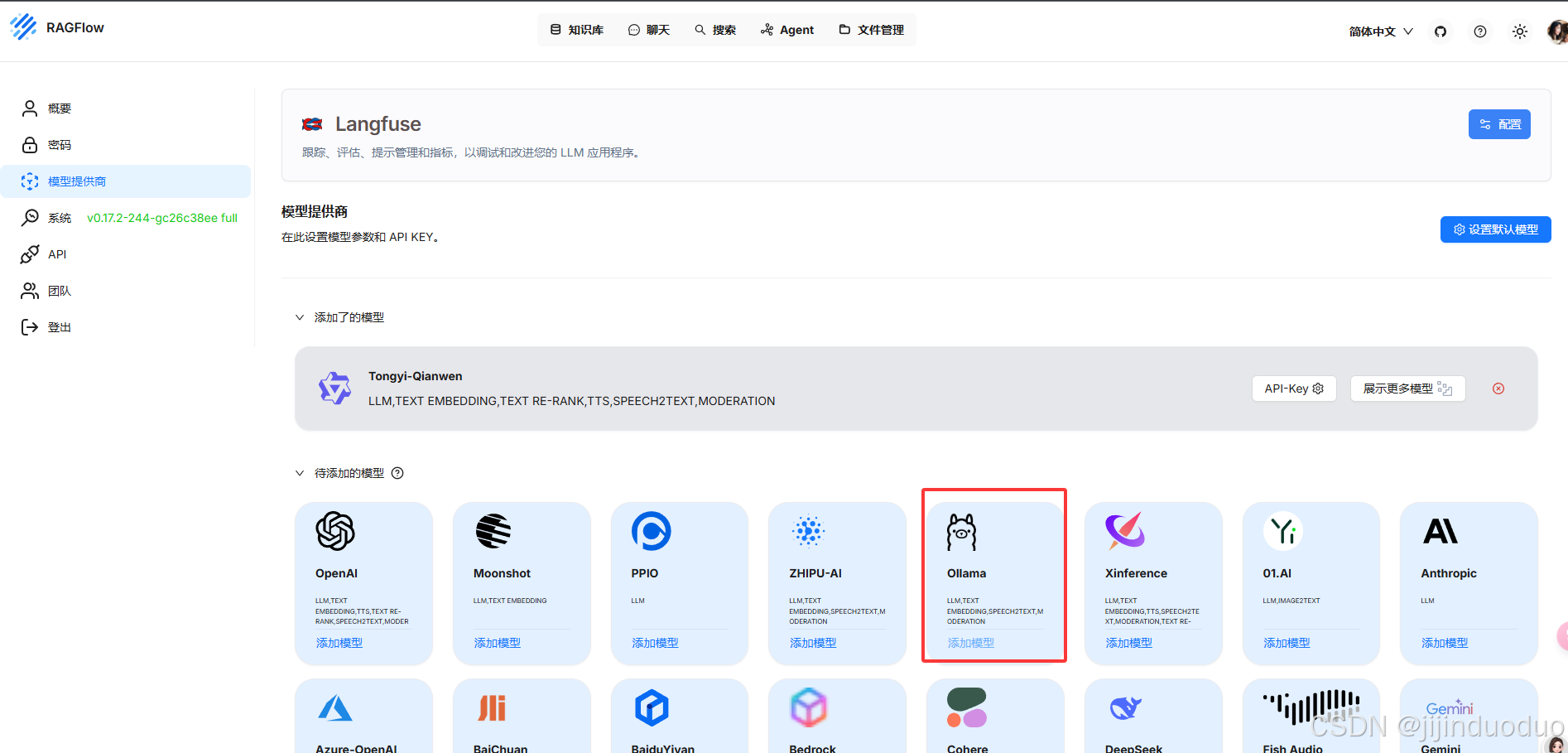
Task: Switch to the 聊天 tab
Action: coord(649,30)
